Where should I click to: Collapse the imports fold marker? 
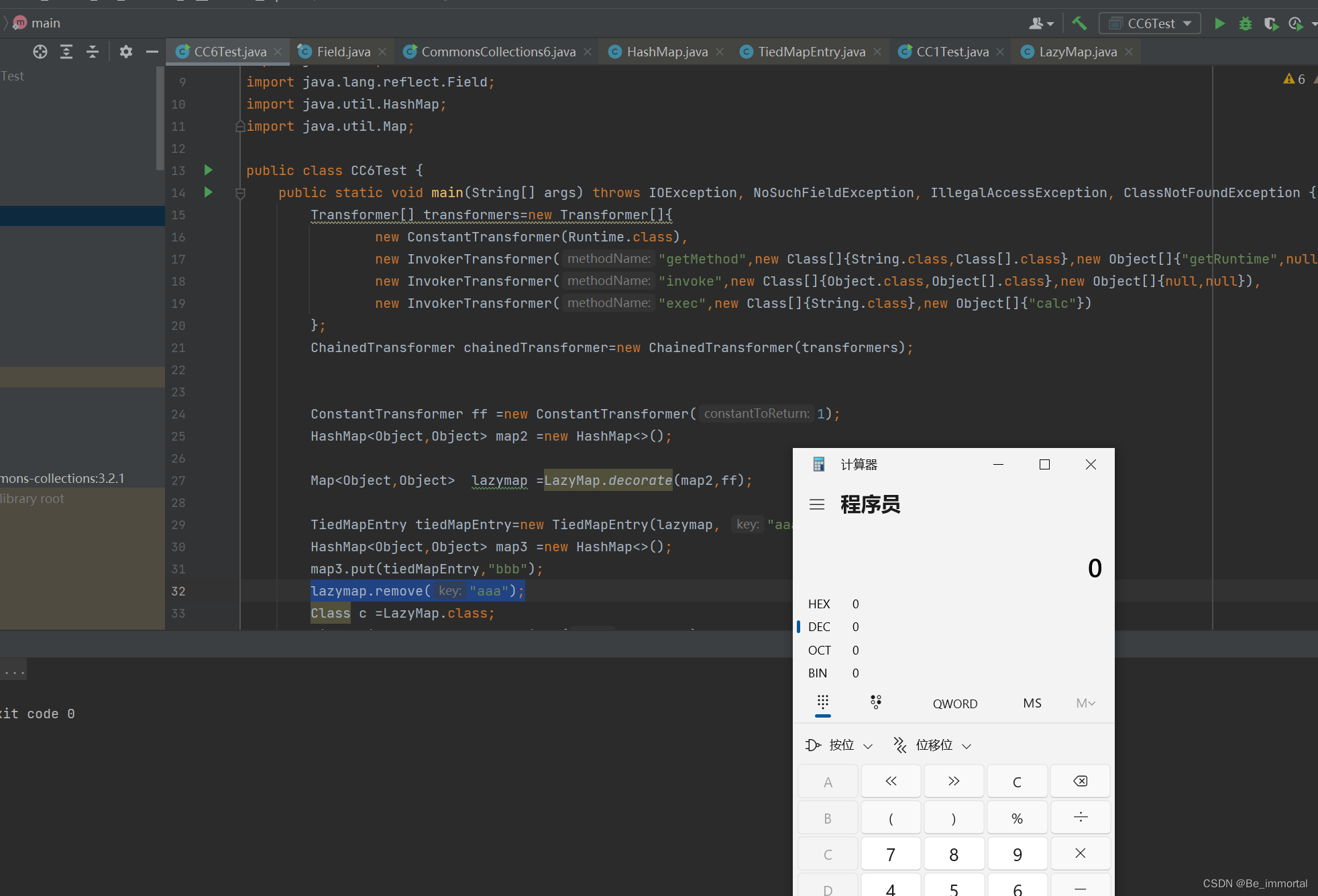(x=240, y=126)
